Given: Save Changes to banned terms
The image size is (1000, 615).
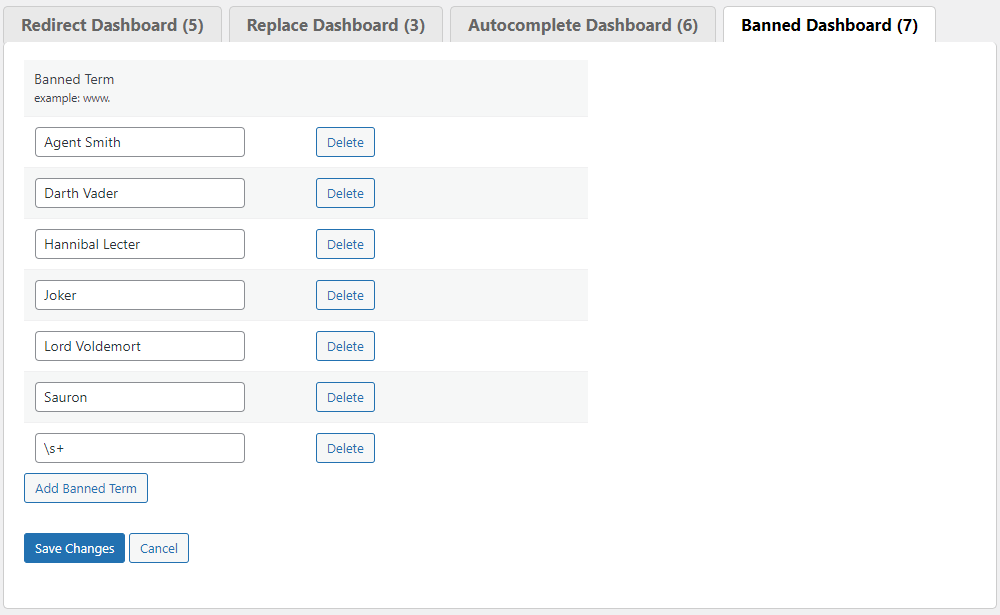Looking at the screenshot, I should pyautogui.click(x=74, y=548).
